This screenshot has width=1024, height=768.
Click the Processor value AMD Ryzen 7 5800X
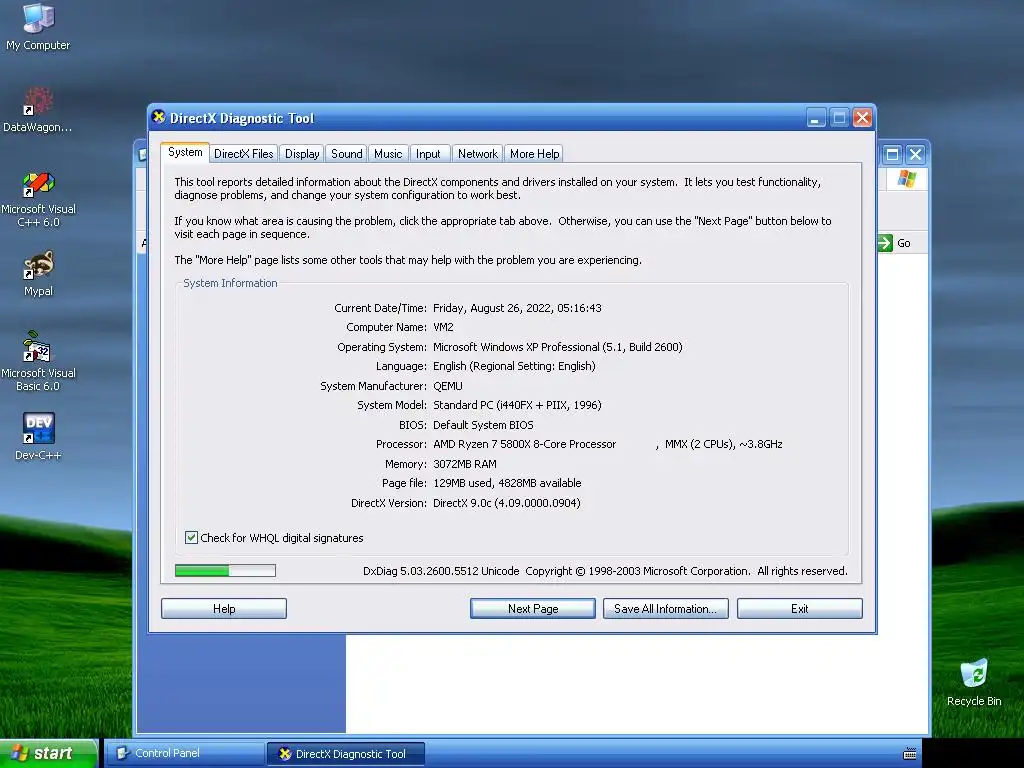(x=524, y=444)
